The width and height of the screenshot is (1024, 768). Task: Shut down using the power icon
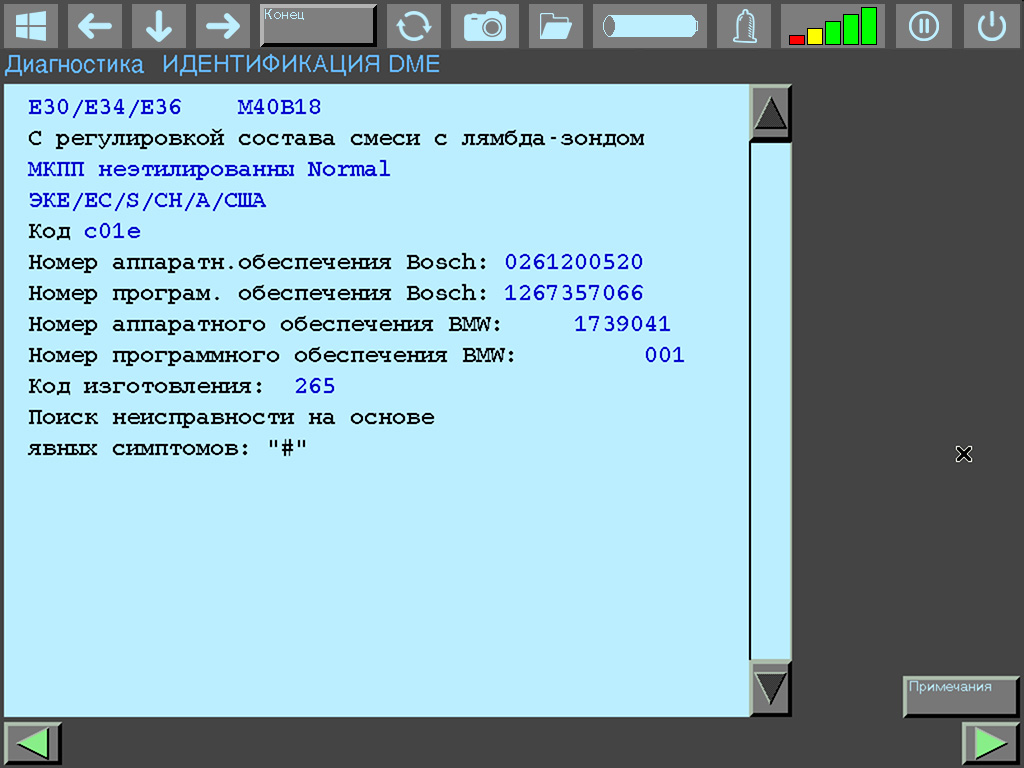coord(990,26)
